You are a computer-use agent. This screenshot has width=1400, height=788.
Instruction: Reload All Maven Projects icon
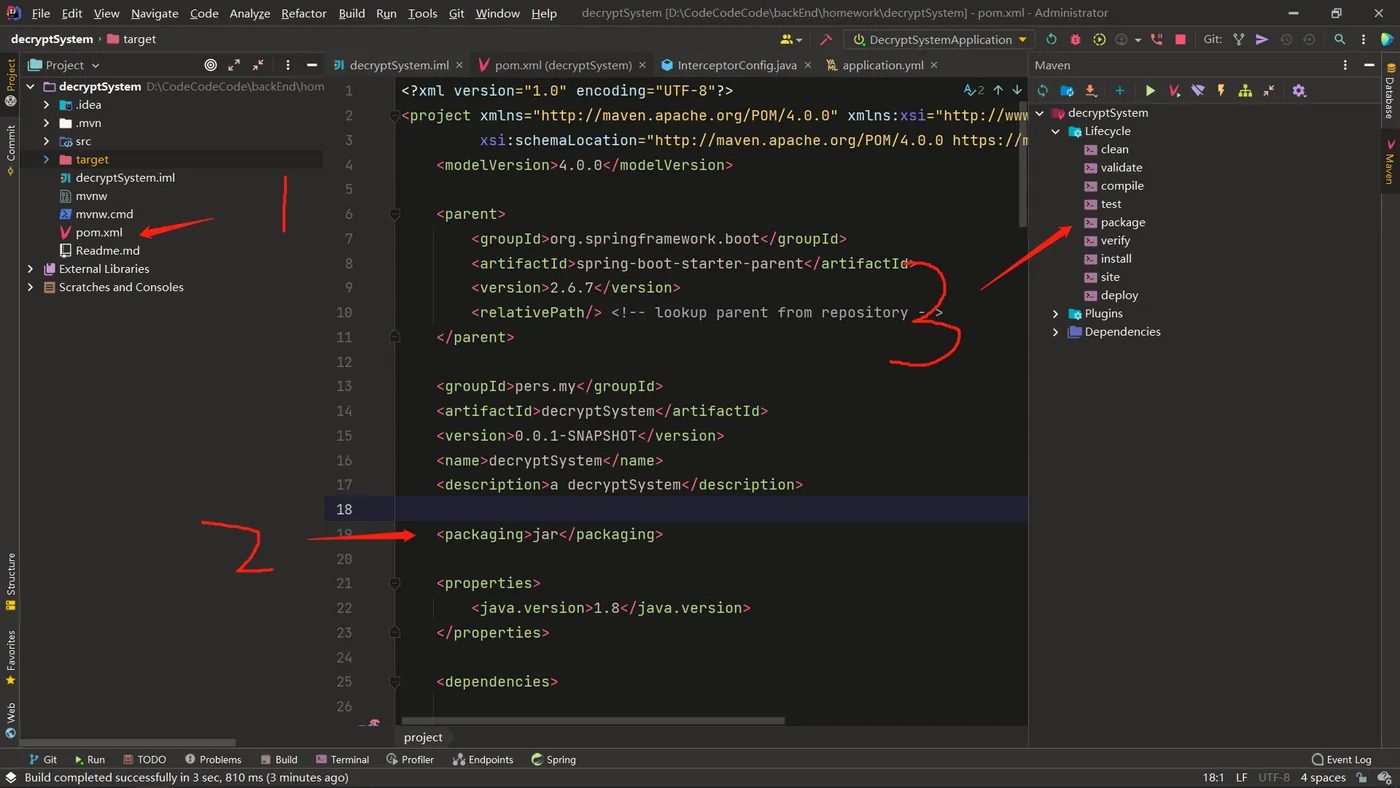(1043, 91)
